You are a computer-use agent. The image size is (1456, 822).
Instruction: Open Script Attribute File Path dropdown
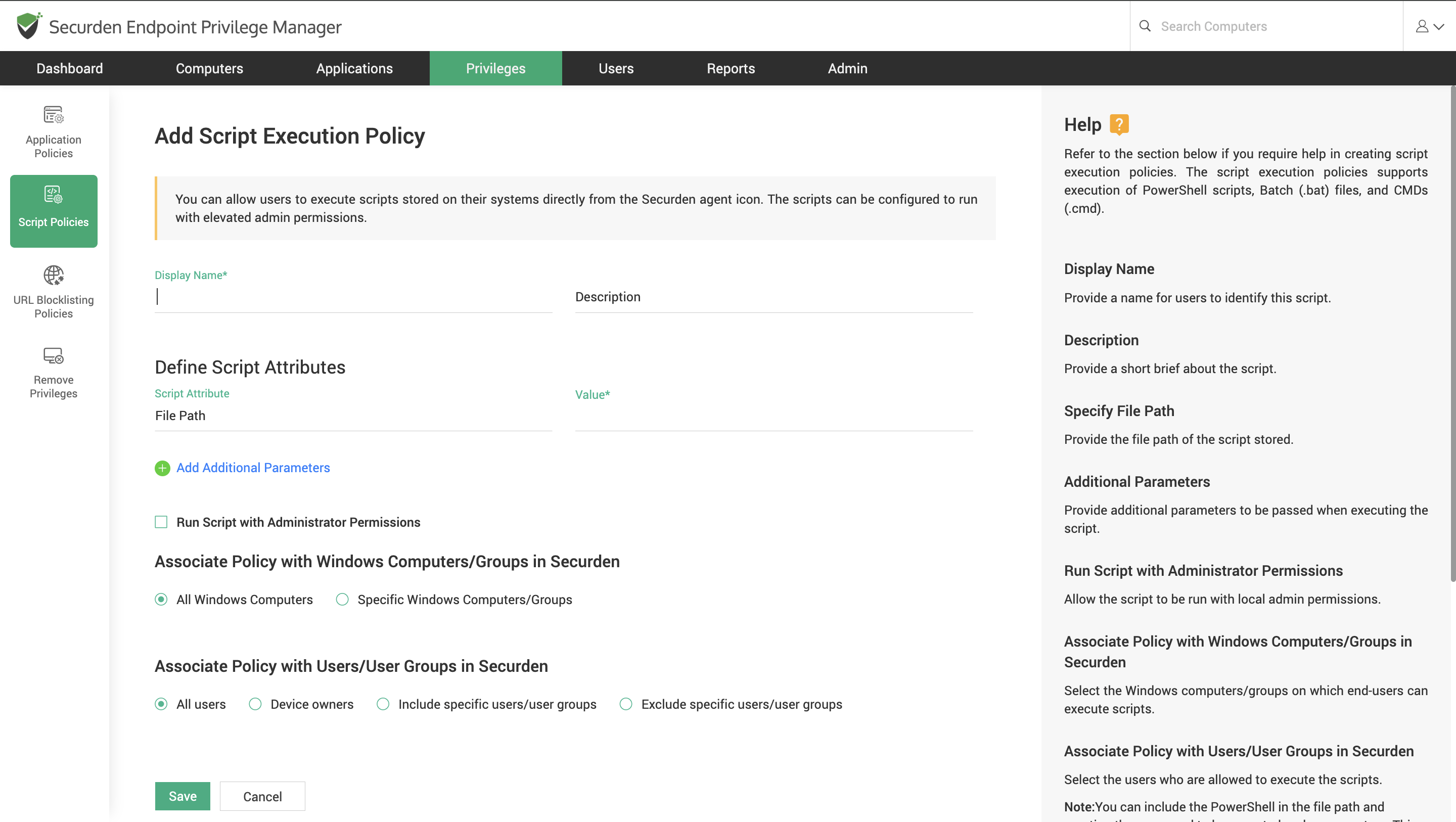(x=353, y=416)
